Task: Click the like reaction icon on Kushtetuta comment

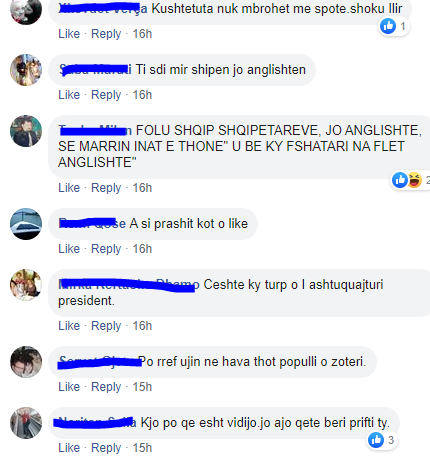Action: 388,26
